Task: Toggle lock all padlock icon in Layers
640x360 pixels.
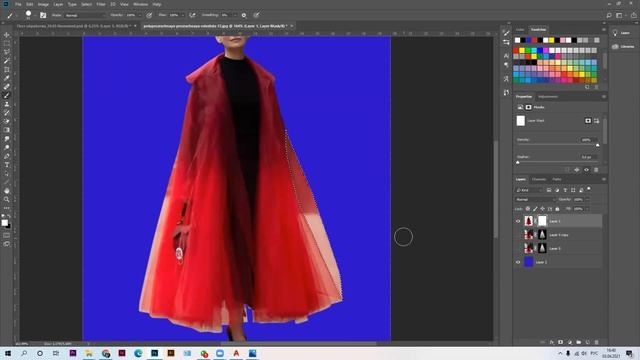Action: pos(557,209)
